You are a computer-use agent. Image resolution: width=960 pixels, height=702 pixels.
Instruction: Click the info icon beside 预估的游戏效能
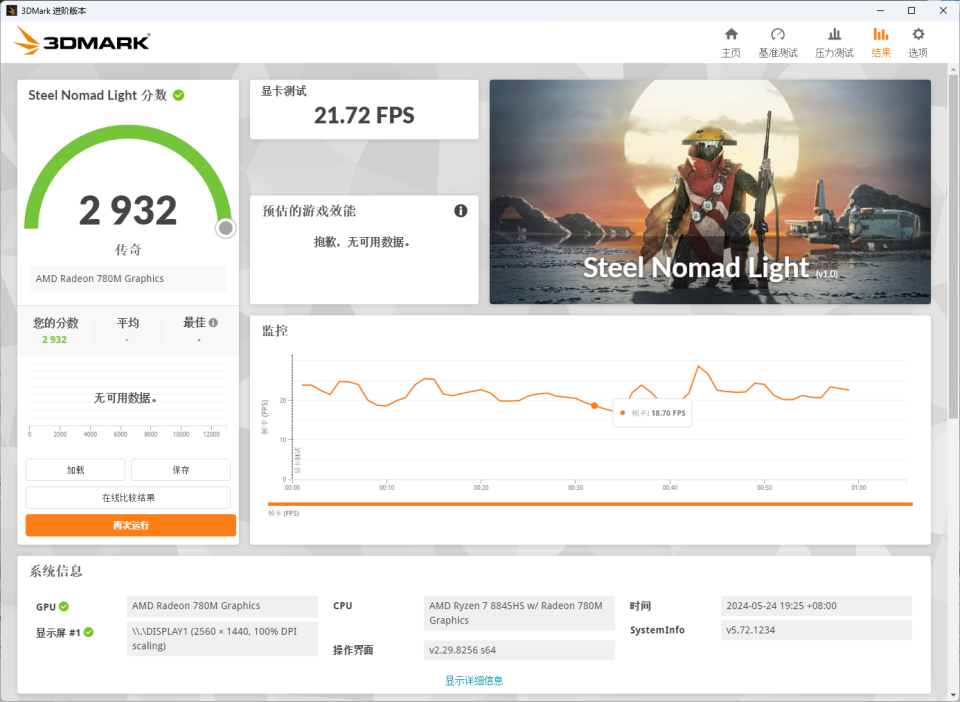tap(461, 211)
